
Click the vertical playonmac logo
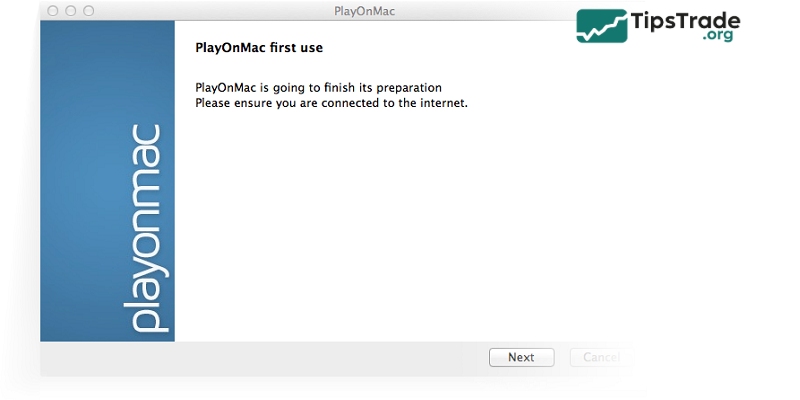pos(146,228)
